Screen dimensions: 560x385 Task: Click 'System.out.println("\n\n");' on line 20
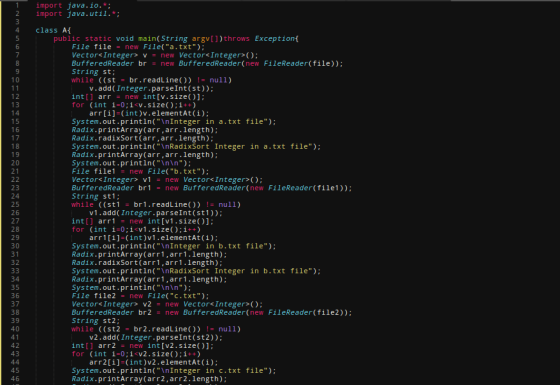[x=131, y=163]
